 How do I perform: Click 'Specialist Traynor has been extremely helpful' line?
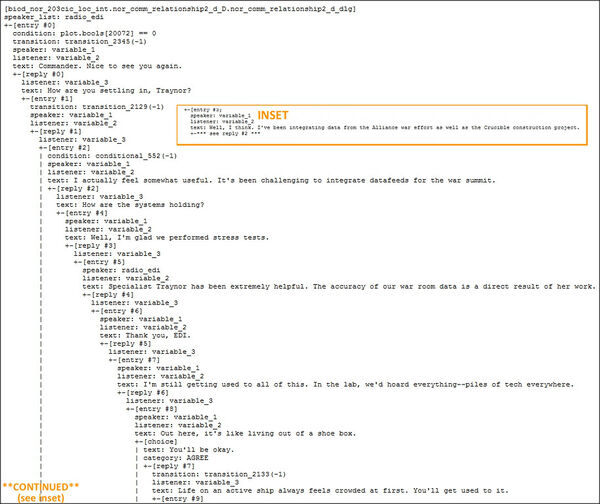(339, 287)
